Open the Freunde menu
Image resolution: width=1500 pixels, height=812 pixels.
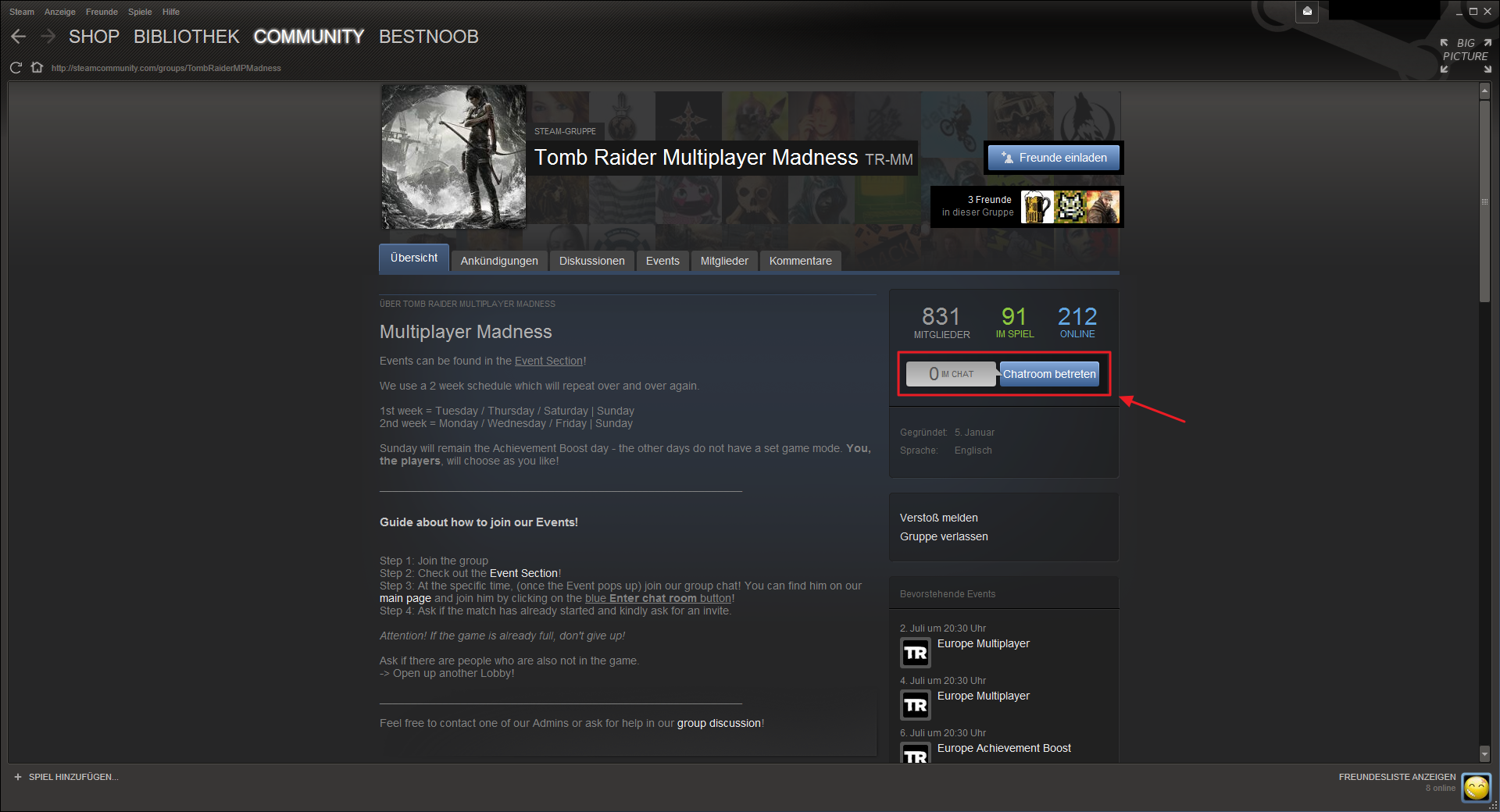[x=102, y=12]
